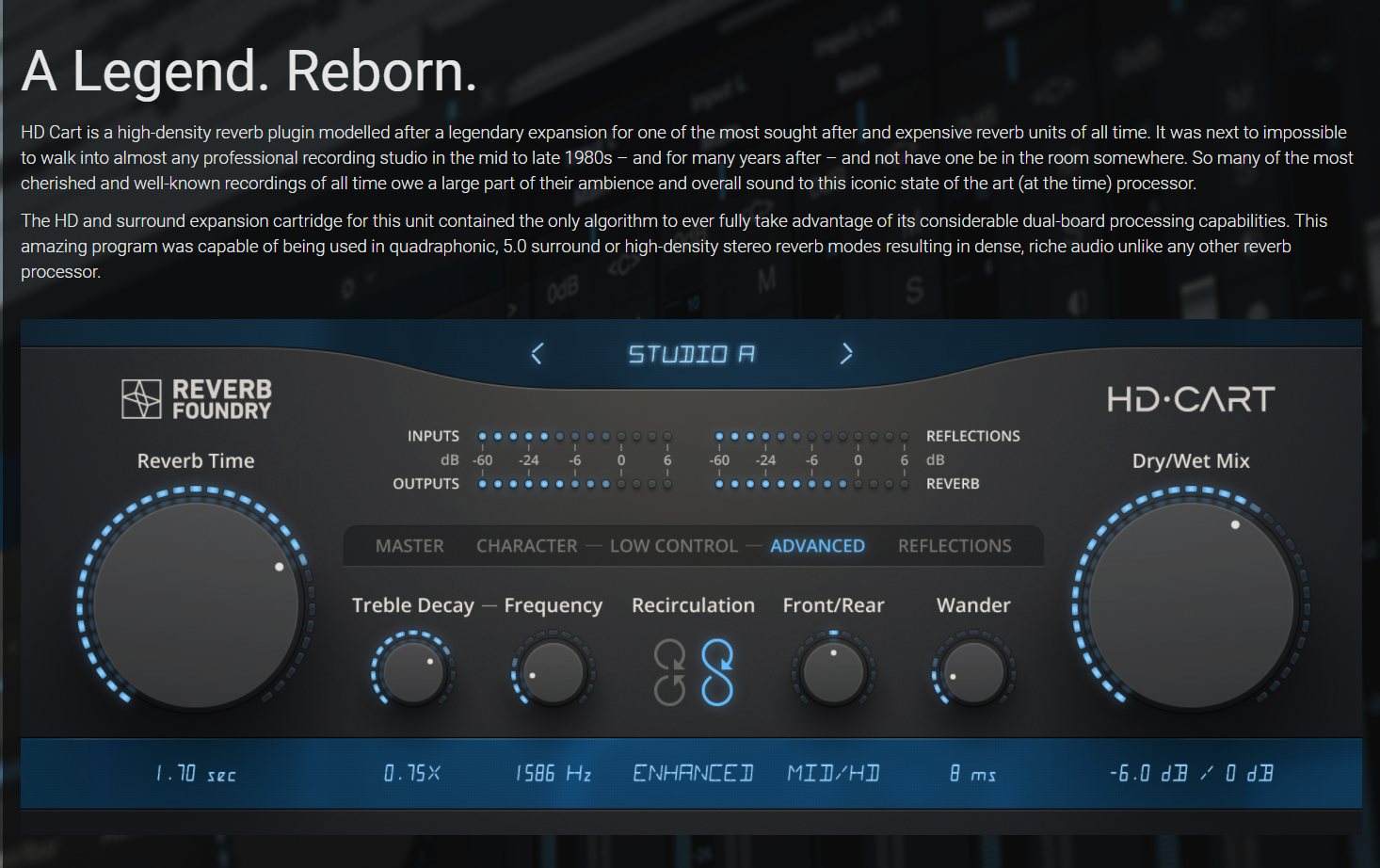Click the OUTPUTS level meter
This screenshot has height=868, width=1380.
[575, 484]
